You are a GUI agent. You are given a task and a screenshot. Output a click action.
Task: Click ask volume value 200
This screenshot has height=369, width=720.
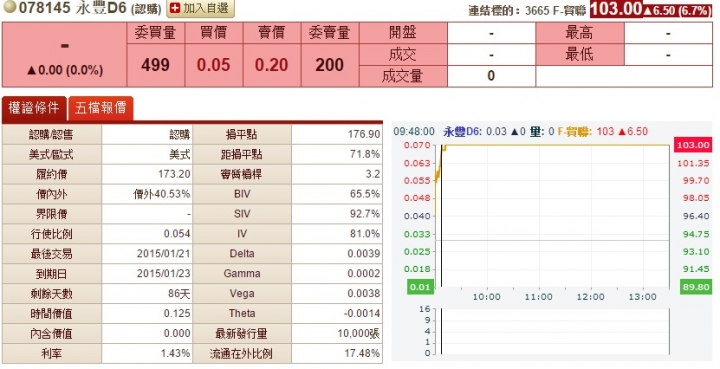[330, 65]
